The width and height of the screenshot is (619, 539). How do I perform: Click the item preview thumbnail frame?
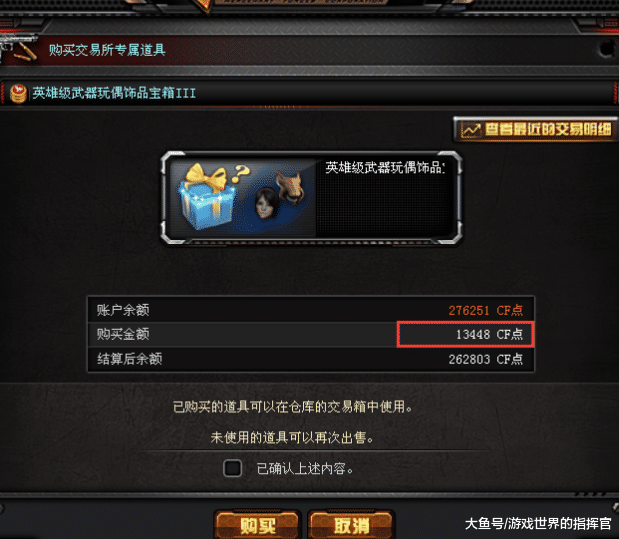pos(311,197)
